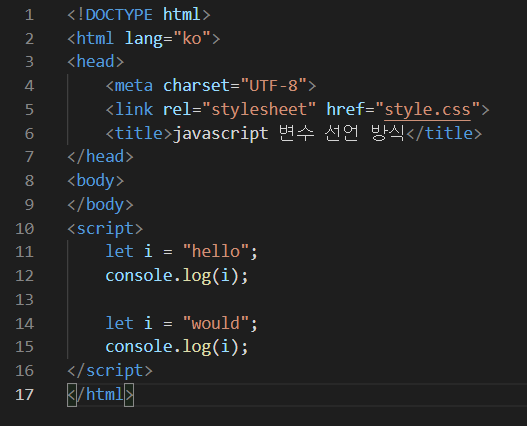The width and height of the screenshot is (527, 426).
Task: Click the rel attribute
Action: tap(177, 110)
